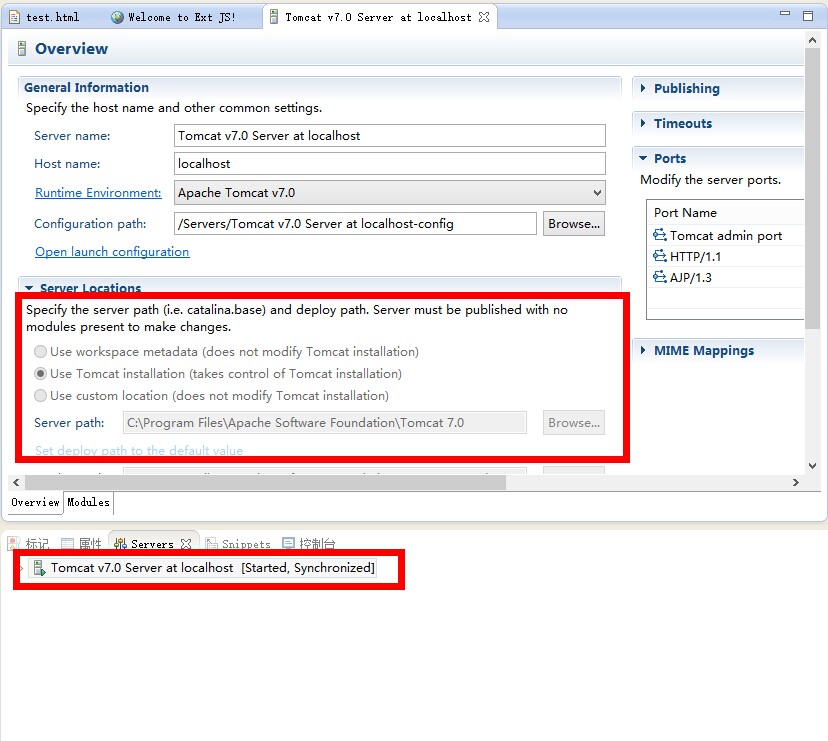
Task: Click the test.html file icon in tab
Action: [15, 17]
